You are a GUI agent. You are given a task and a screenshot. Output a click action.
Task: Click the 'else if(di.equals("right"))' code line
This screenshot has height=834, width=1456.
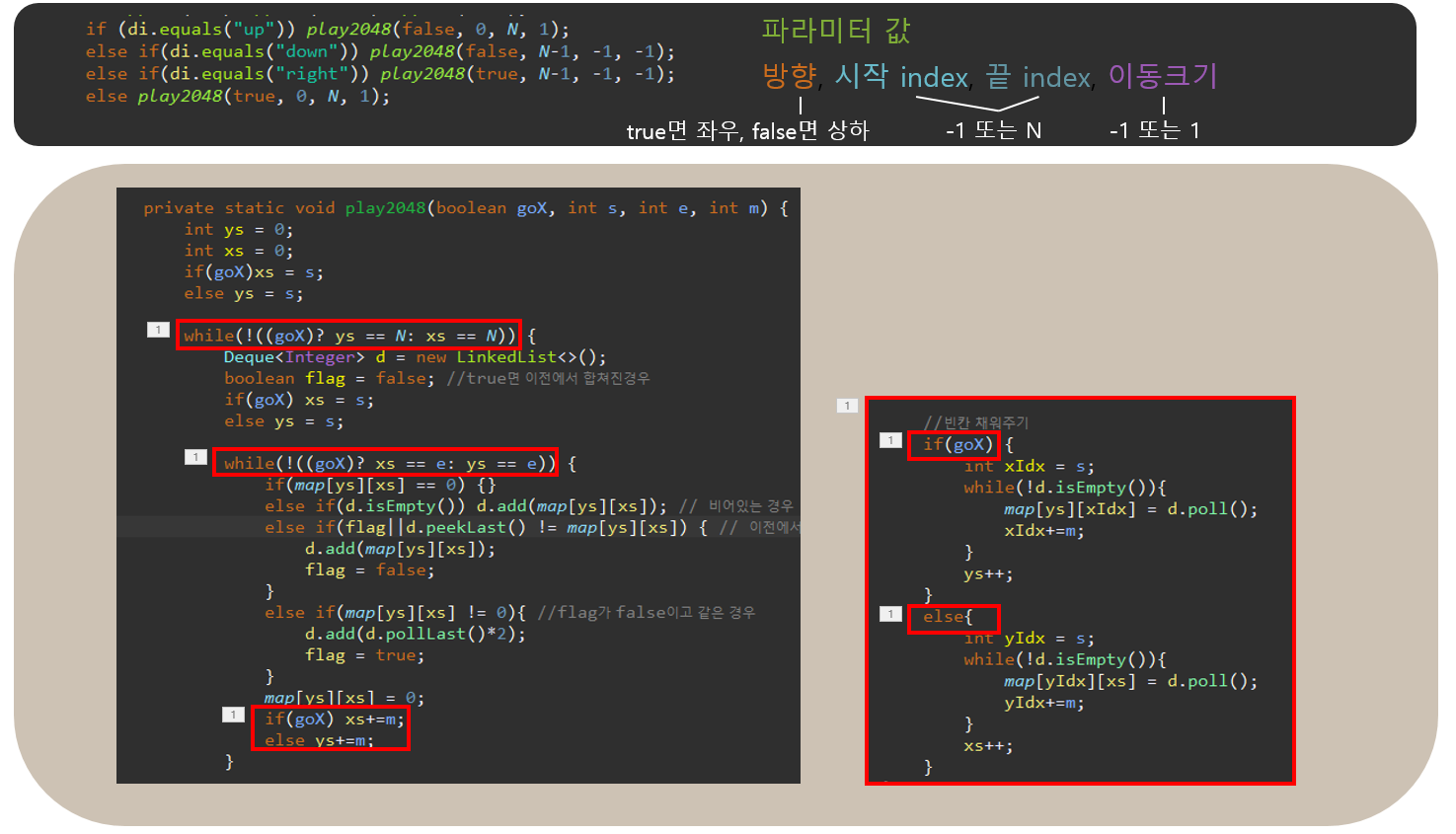point(380,74)
